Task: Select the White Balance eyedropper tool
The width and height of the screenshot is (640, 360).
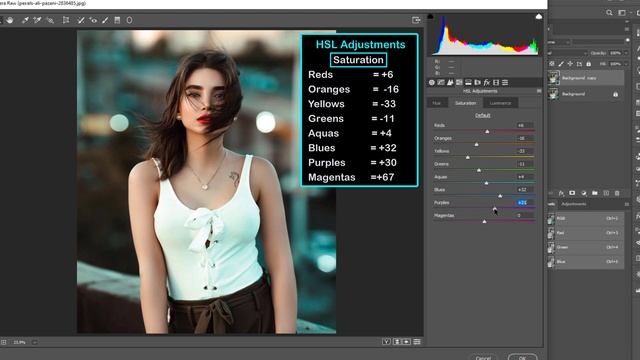Action: coord(25,20)
